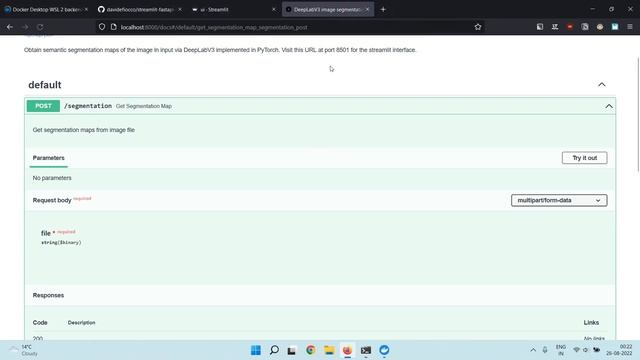The height and width of the screenshot is (360, 640).
Task: Open Windows taskbar search
Action: click(274, 350)
